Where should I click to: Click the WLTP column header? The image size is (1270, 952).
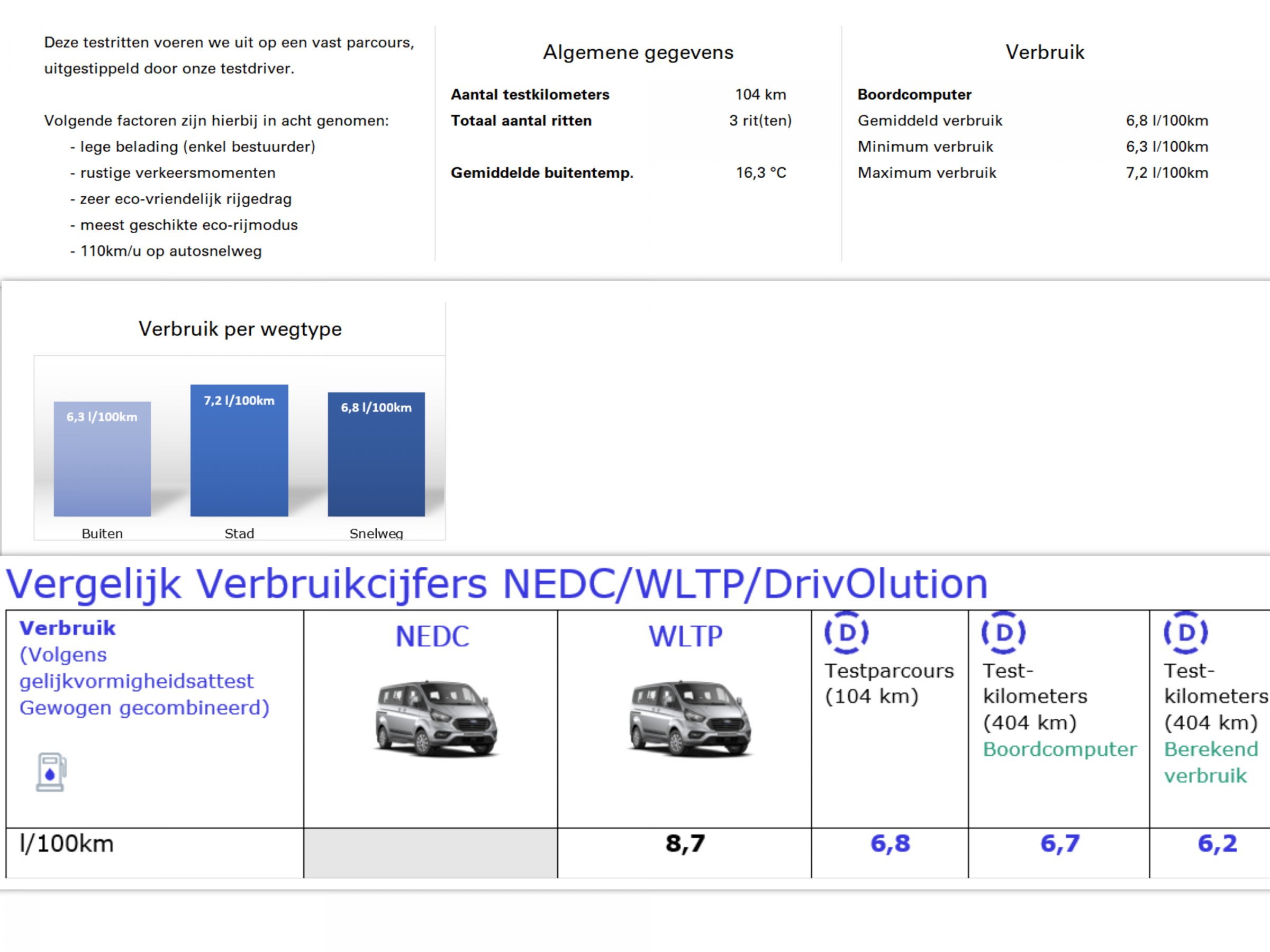coord(685,636)
